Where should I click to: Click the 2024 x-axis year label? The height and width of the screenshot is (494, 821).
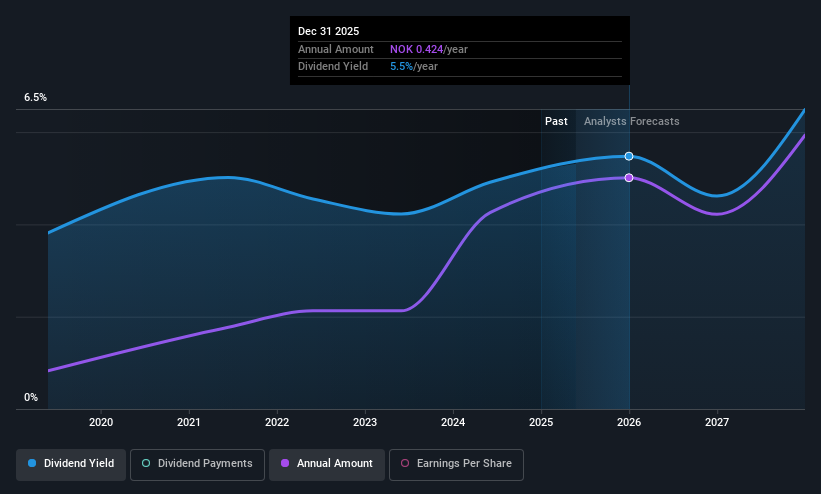point(453,422)
